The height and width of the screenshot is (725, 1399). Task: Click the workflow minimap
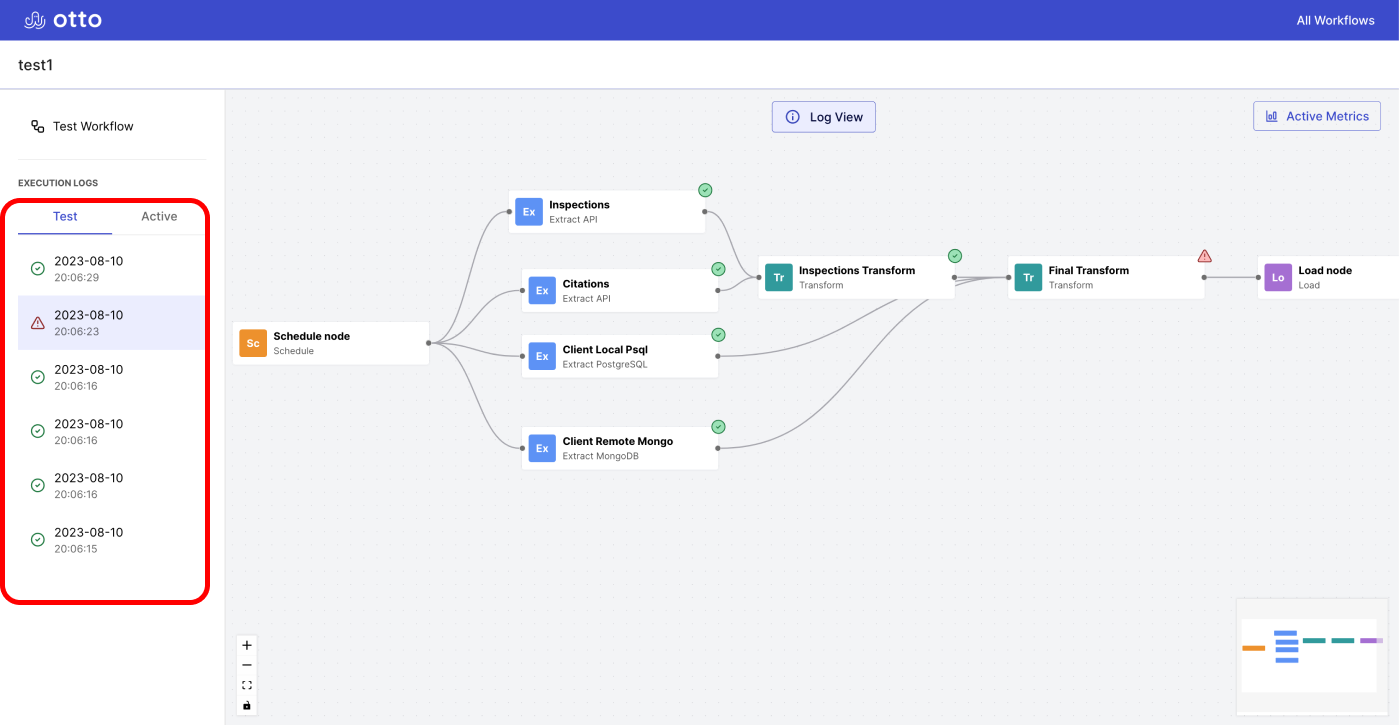(x=1312, y=656)
